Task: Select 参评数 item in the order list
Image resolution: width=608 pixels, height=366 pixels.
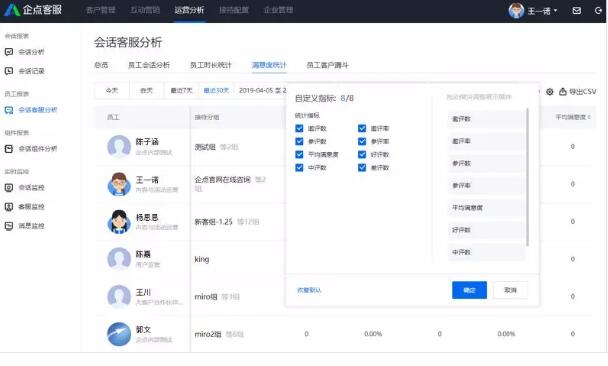Action: [485, 164]
